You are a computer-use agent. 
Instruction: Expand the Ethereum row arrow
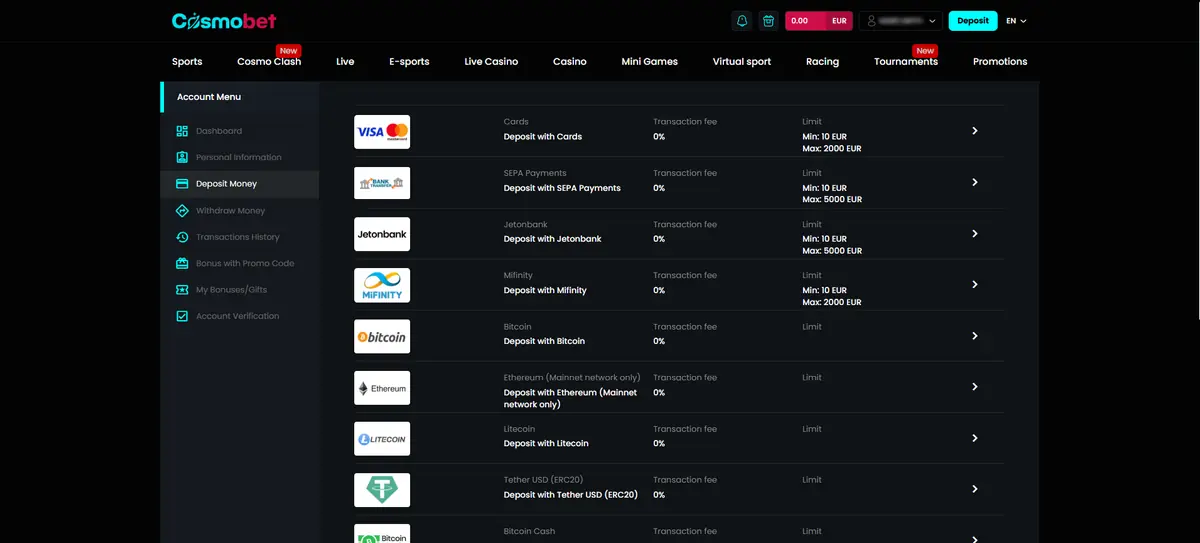975,387
